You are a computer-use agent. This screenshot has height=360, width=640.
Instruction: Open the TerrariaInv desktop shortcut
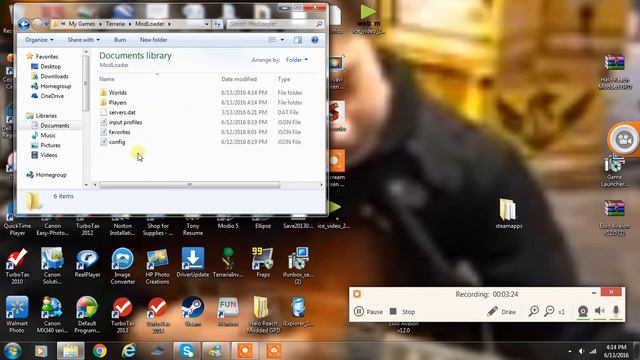(x=228, y=263)
